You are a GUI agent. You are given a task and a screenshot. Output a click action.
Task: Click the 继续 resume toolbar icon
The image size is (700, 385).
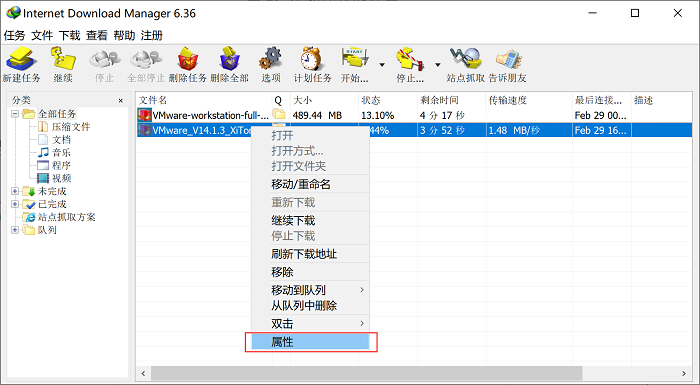click(62, 64)
